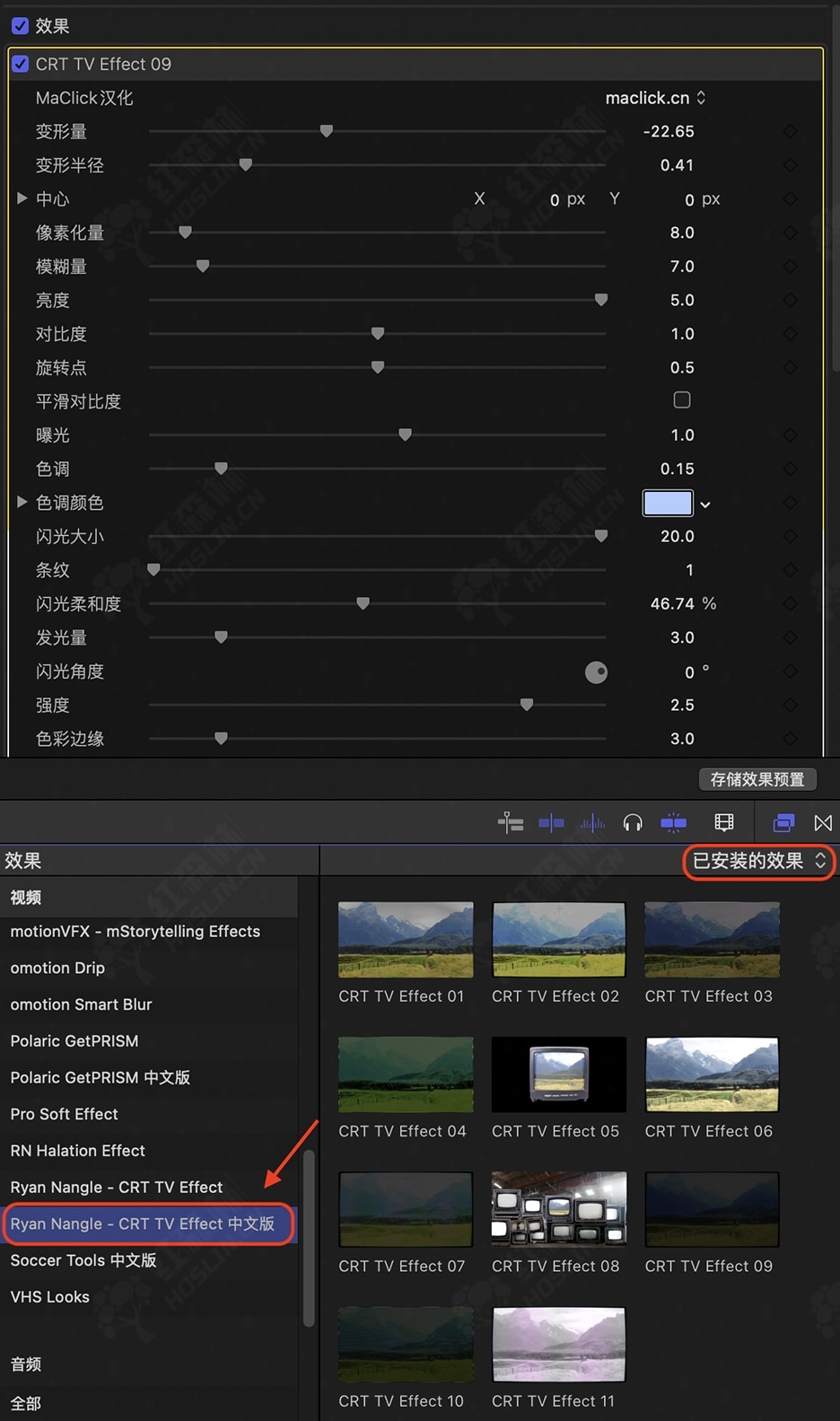The image size is (840, 1421).
Task: Click the keyframe diamond for 发光量
Action: (790, 637)
